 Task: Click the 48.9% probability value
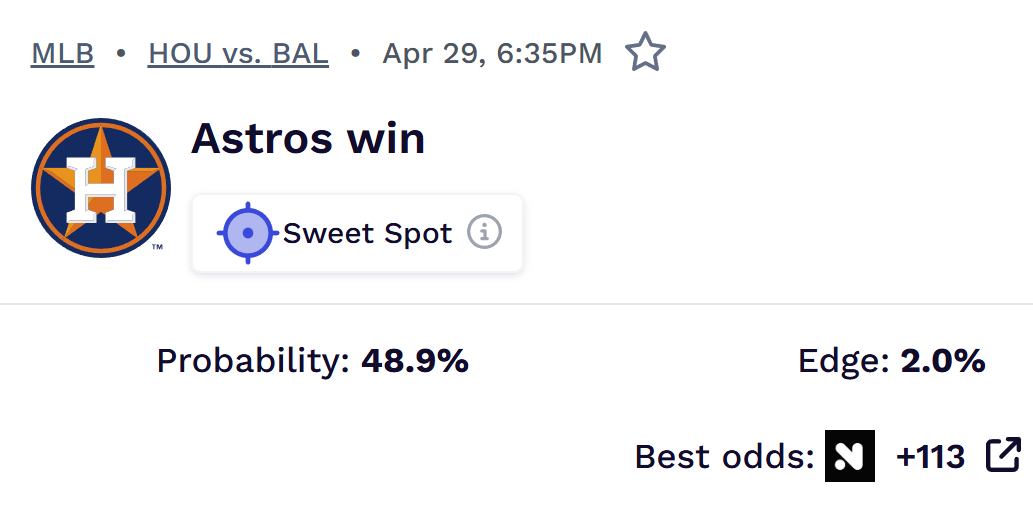(x=415, y=361)
